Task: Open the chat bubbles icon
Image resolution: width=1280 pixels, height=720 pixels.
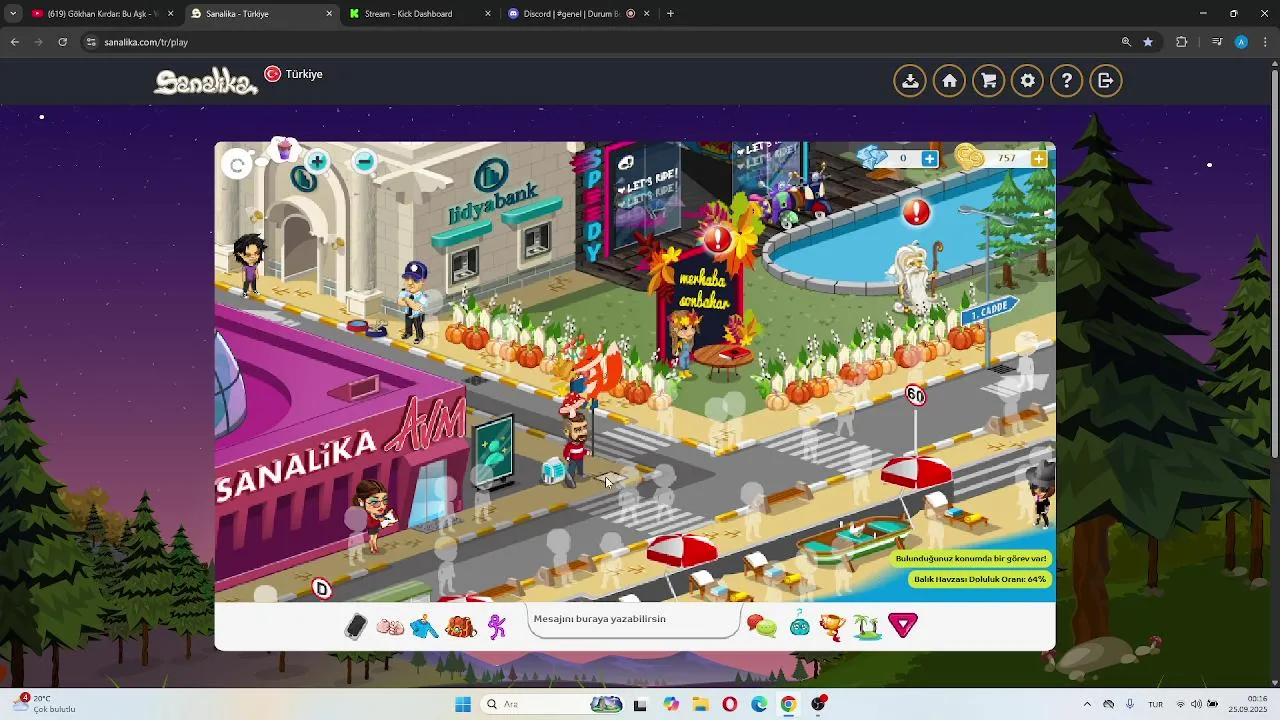Action: [x=762, y=627]
